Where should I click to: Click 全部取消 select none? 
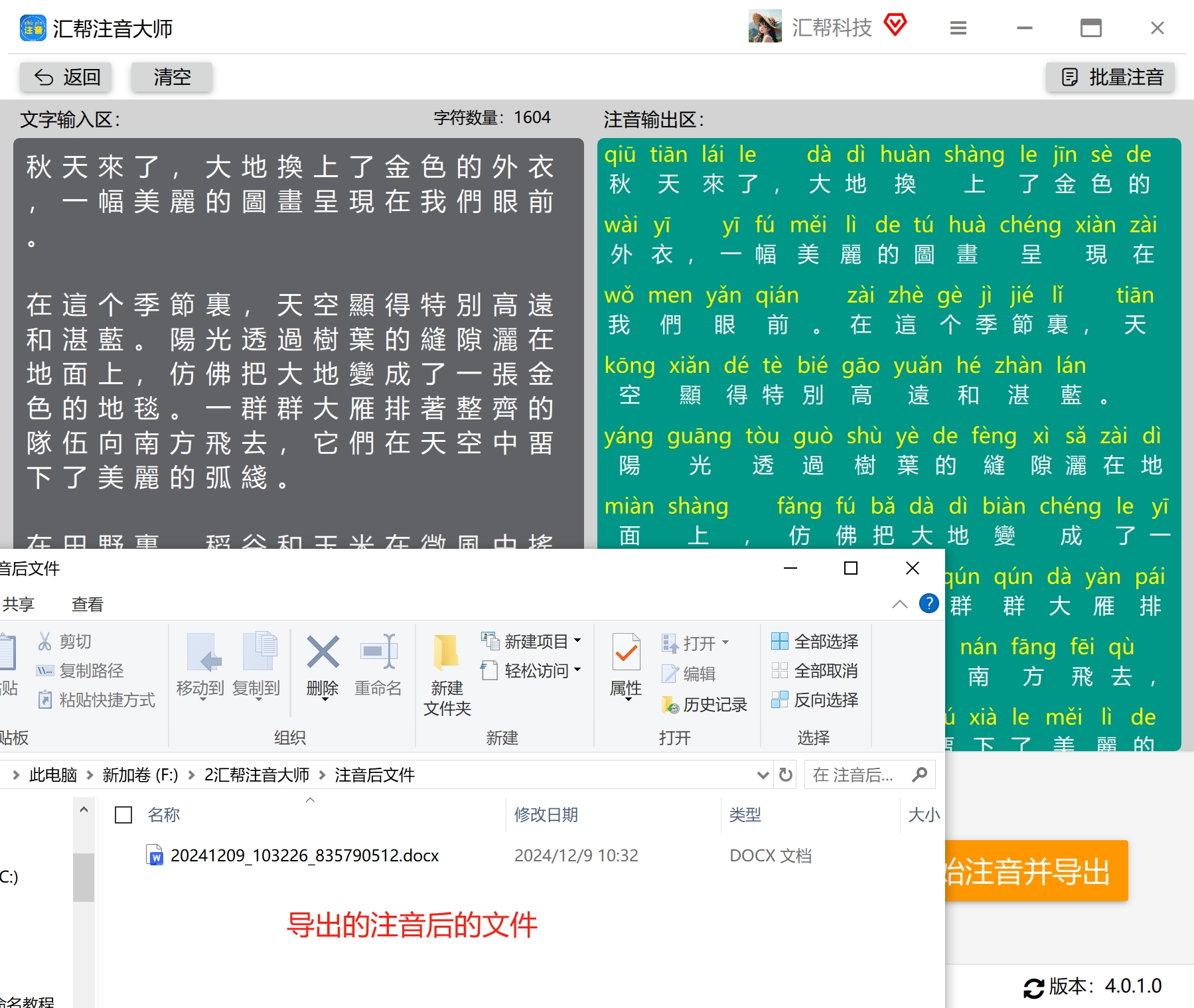coord(815,670)
